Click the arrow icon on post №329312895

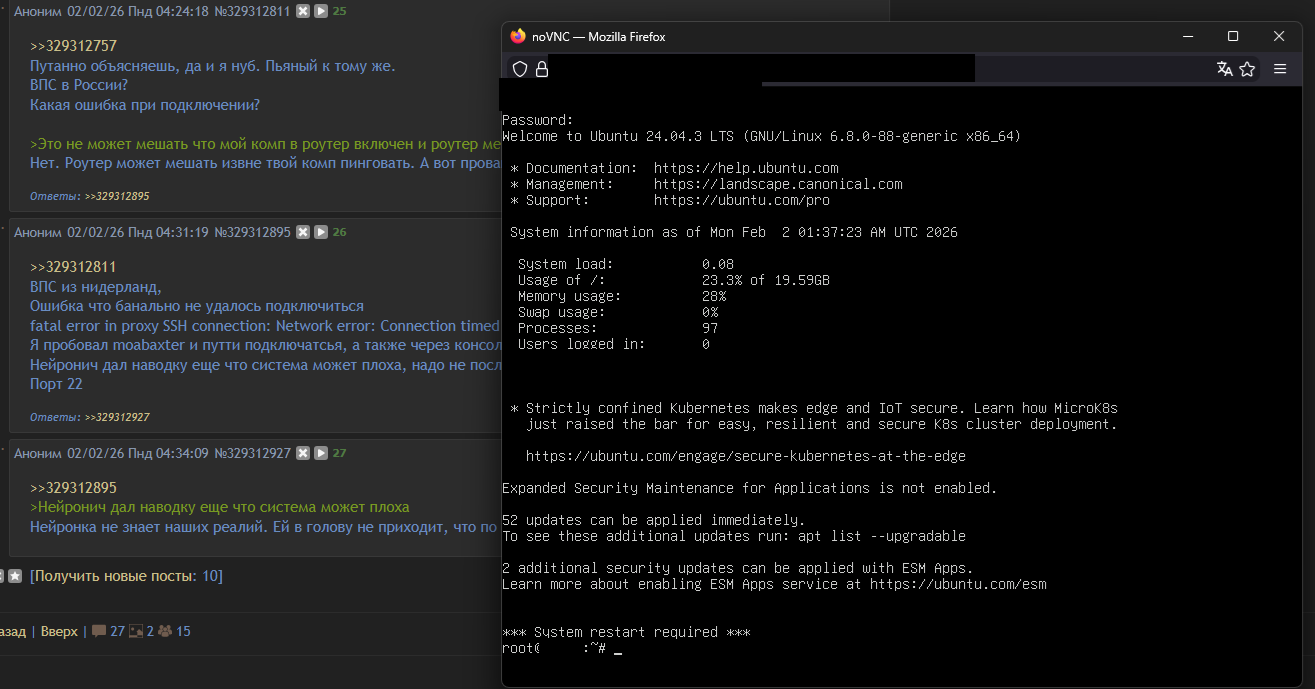coord(321,232)
